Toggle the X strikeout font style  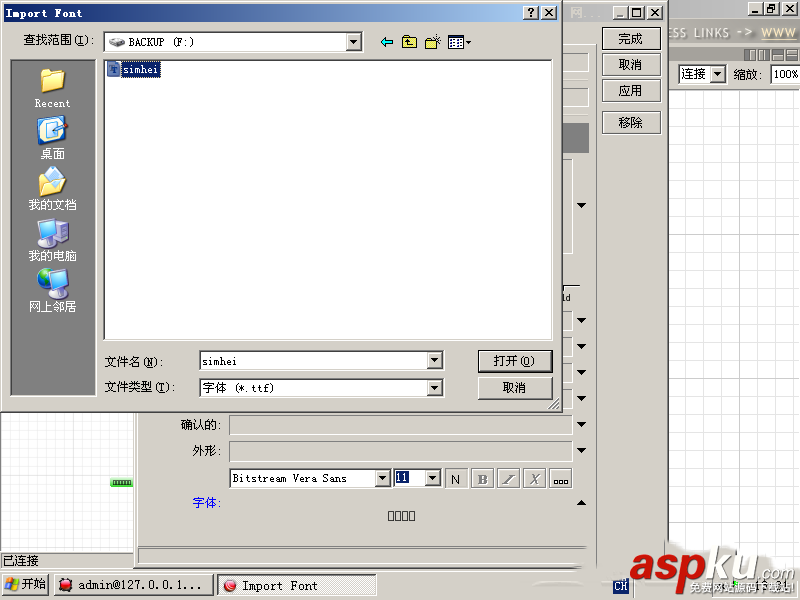coord(535,479)
